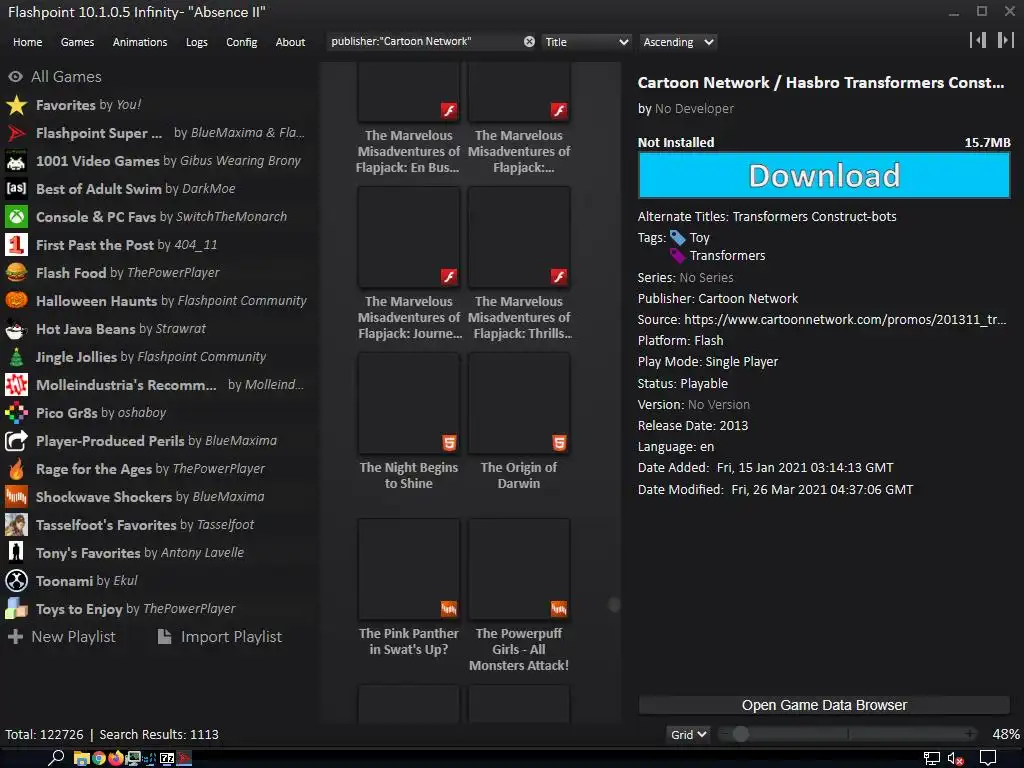Open Toys to Enjoy blocks icon

point(16,609)
